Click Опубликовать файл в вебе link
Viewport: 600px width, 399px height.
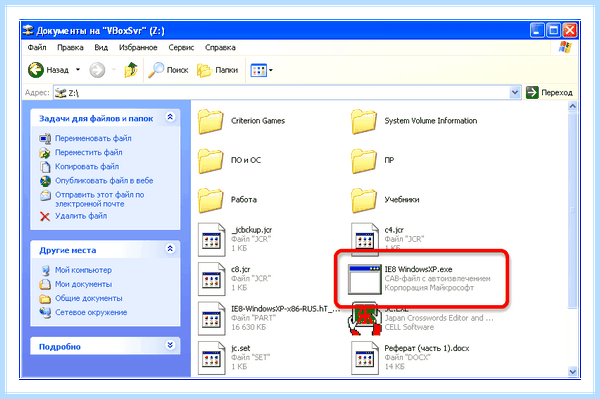[104, 181]
